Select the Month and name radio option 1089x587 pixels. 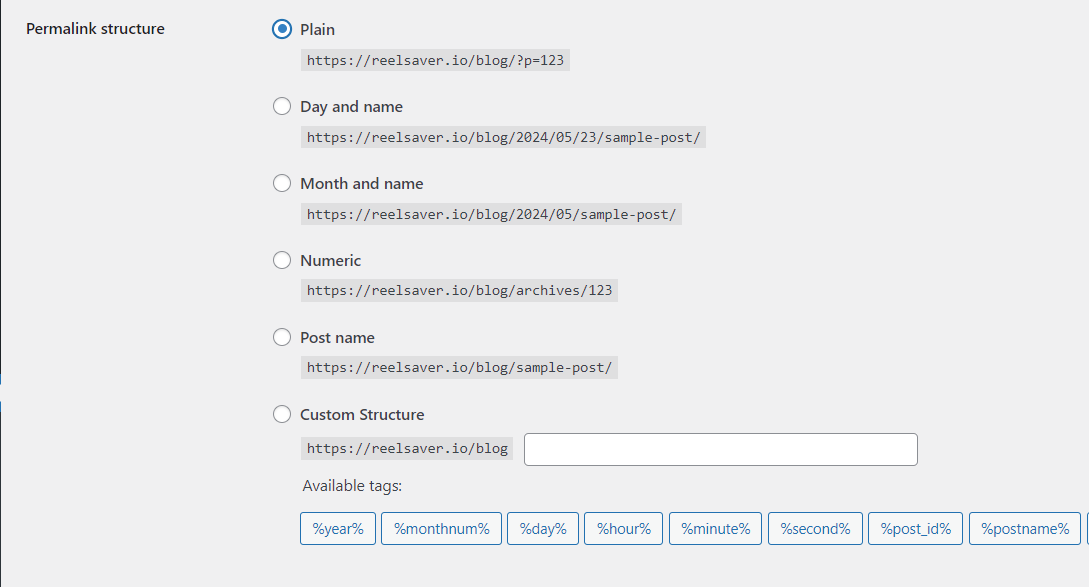pos(282,184)
